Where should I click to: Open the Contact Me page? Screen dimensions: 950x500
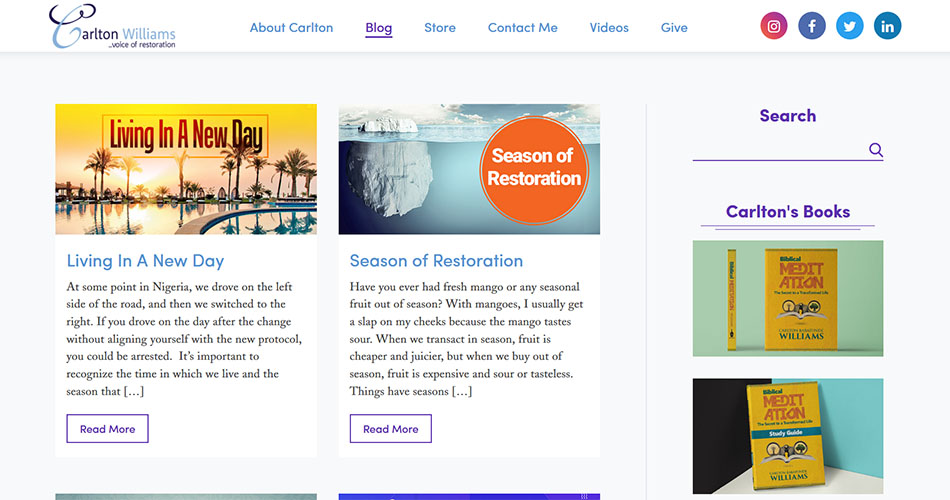(x=523, y=28)
